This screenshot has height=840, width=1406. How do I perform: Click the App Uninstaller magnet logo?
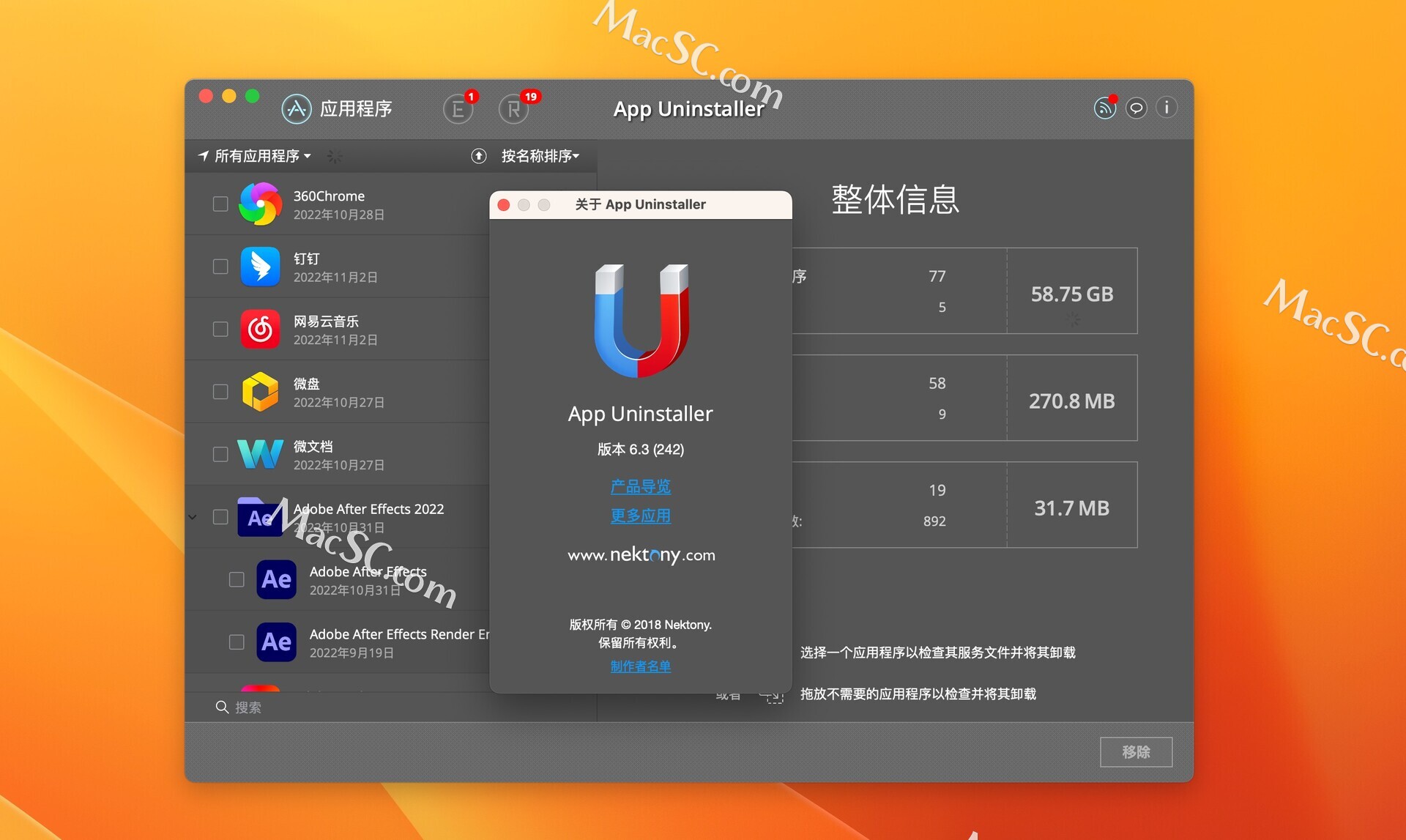[641, 321]
